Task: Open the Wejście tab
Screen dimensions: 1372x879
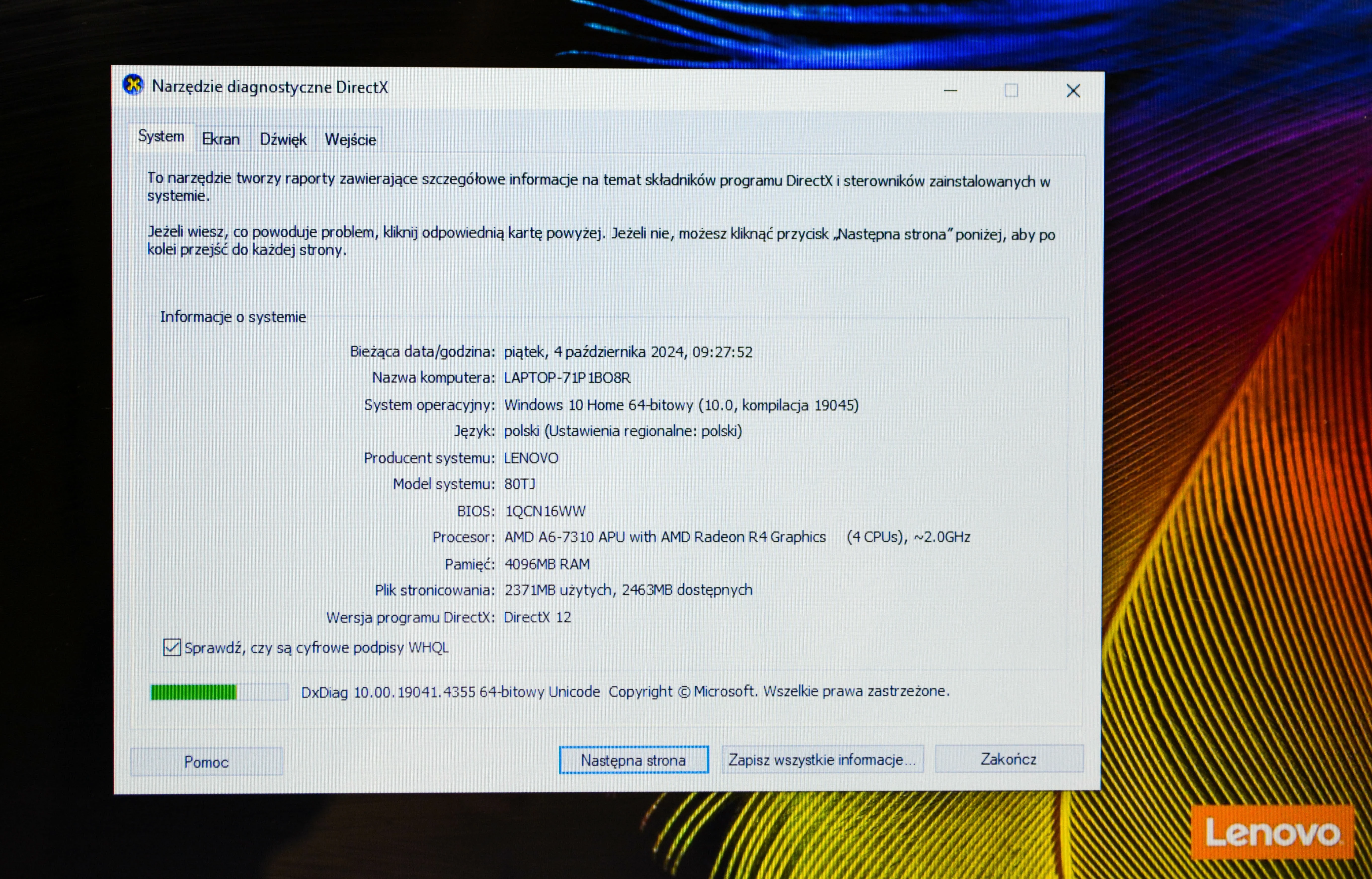Action: (350, 140)
